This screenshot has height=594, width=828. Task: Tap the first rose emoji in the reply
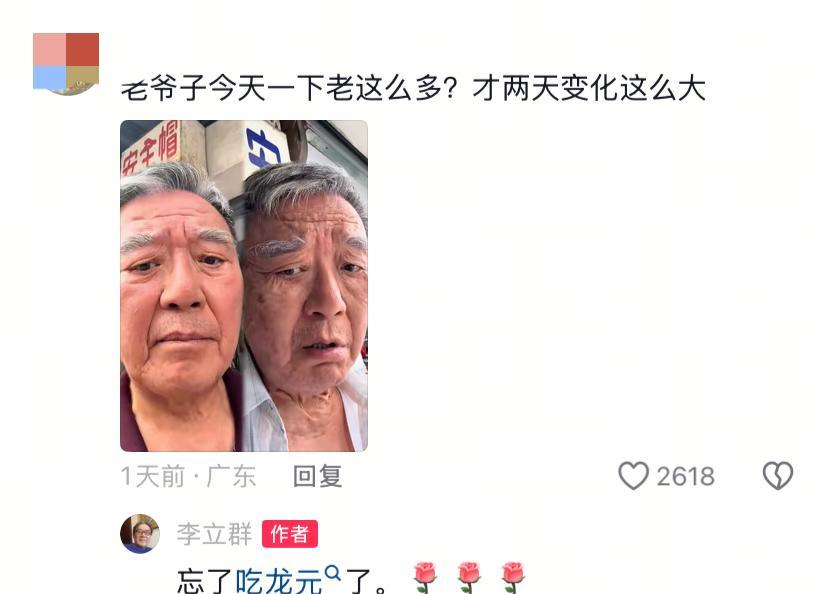pos(425,577)
